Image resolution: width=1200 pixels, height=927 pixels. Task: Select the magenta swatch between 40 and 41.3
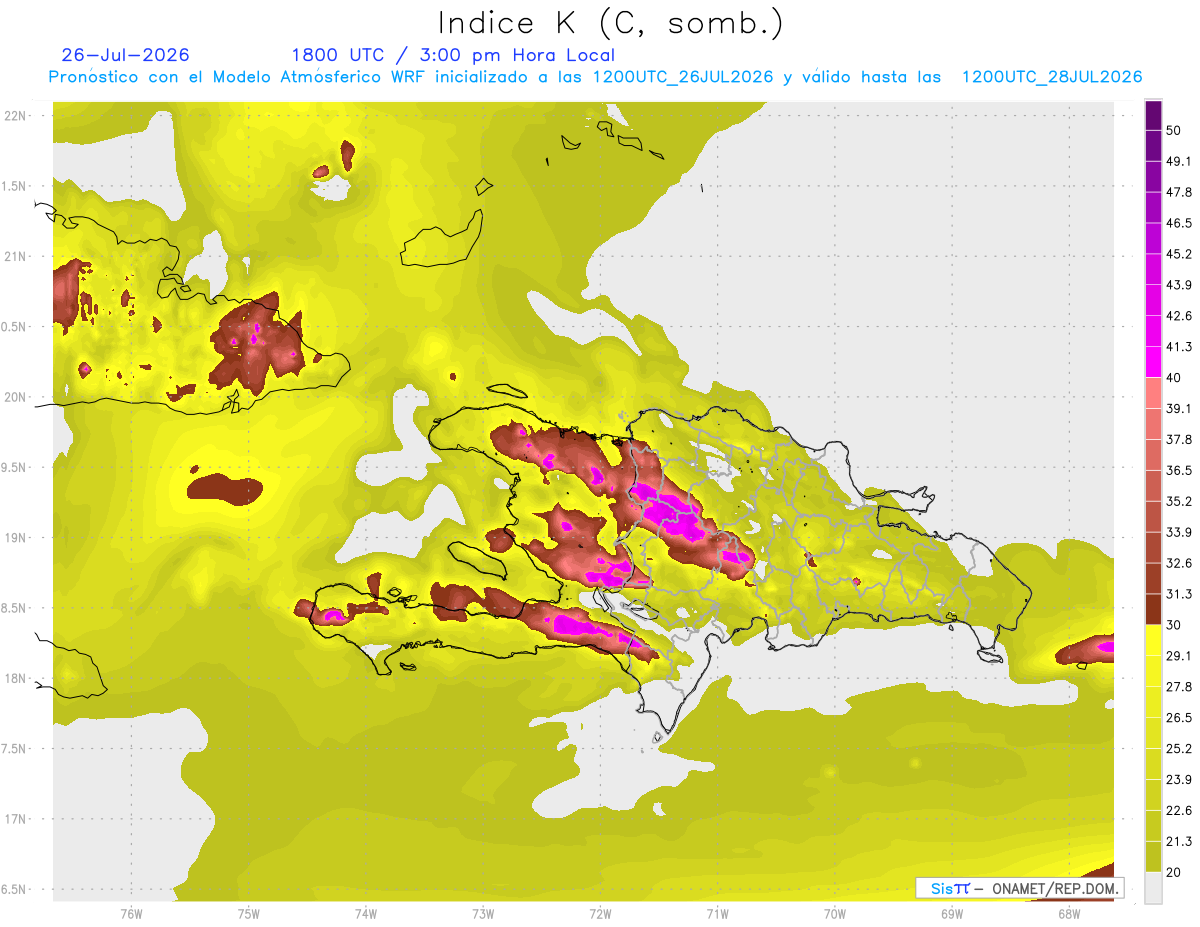[1154, 362]
